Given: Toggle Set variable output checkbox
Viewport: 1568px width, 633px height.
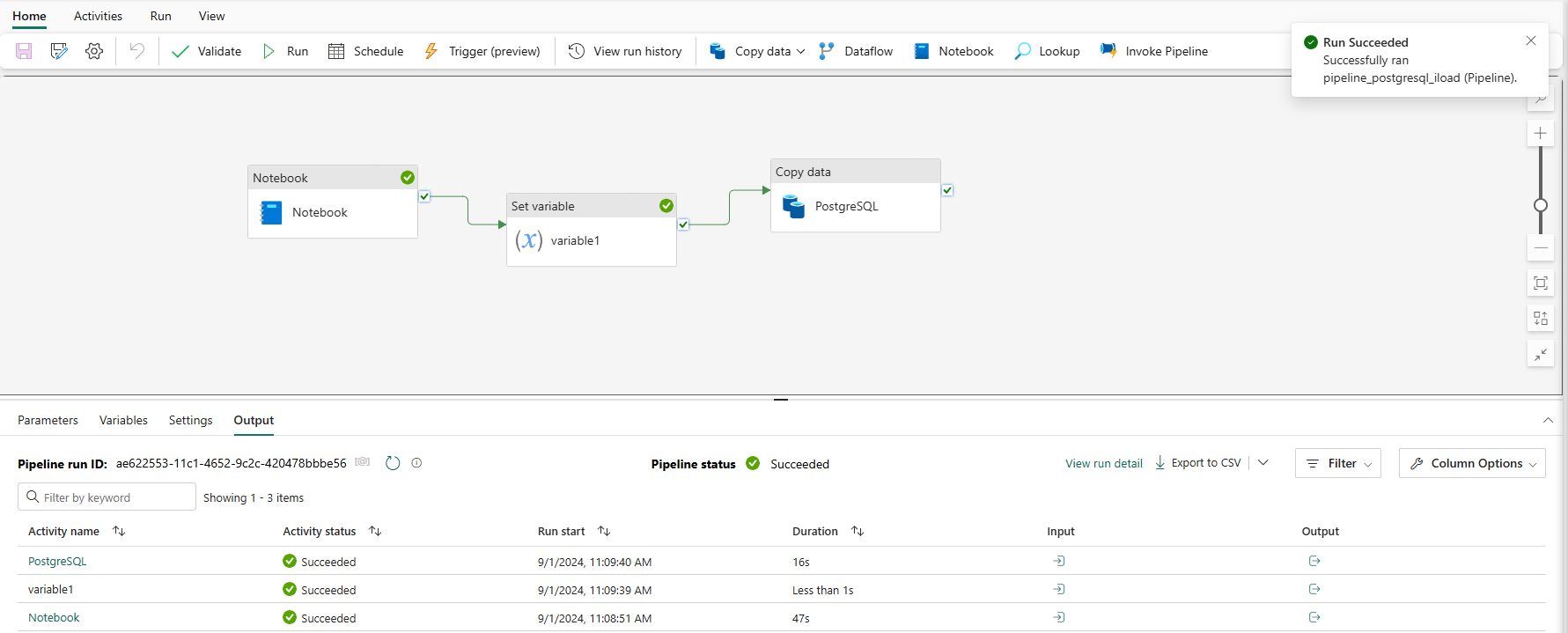Looking at the screenshot, I should 683,224.
